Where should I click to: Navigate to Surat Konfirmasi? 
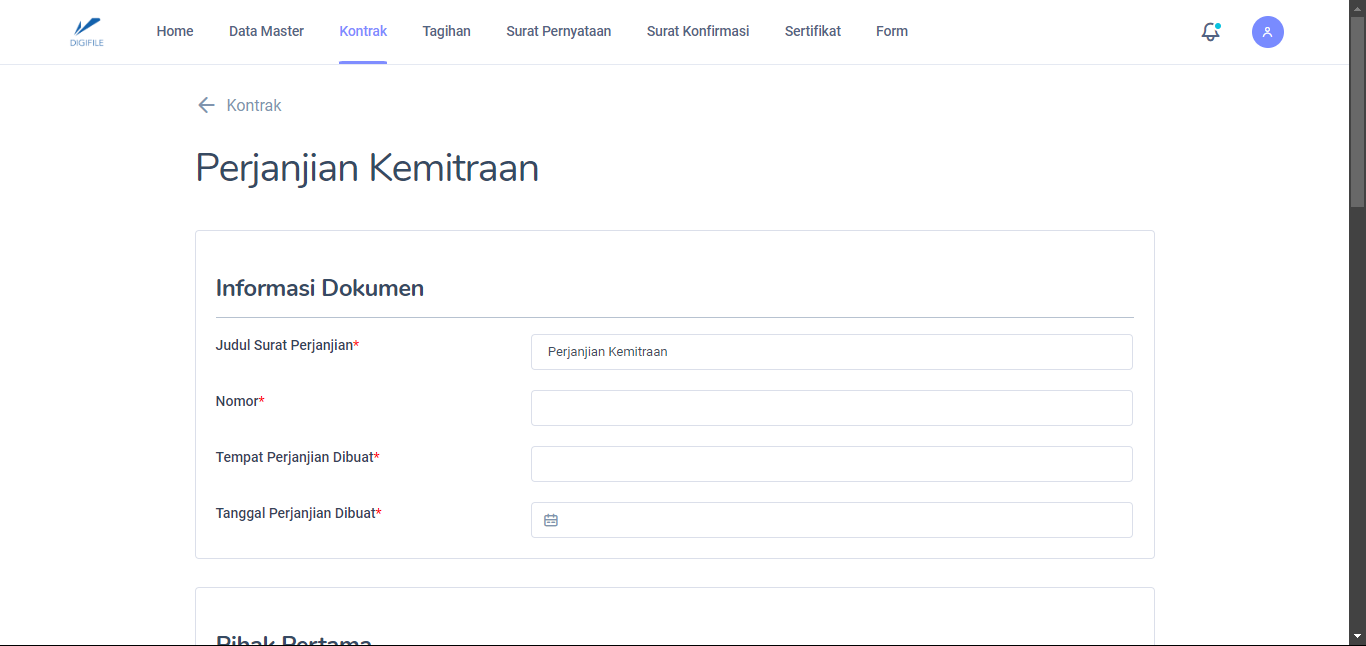tap(698, 31)
